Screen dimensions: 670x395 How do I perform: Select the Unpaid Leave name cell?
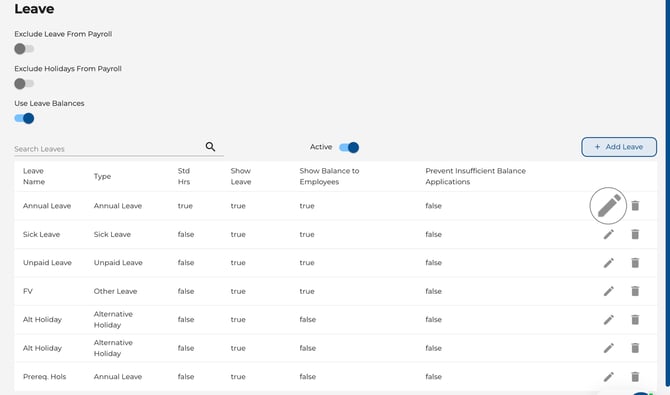(x=47, y=262)
